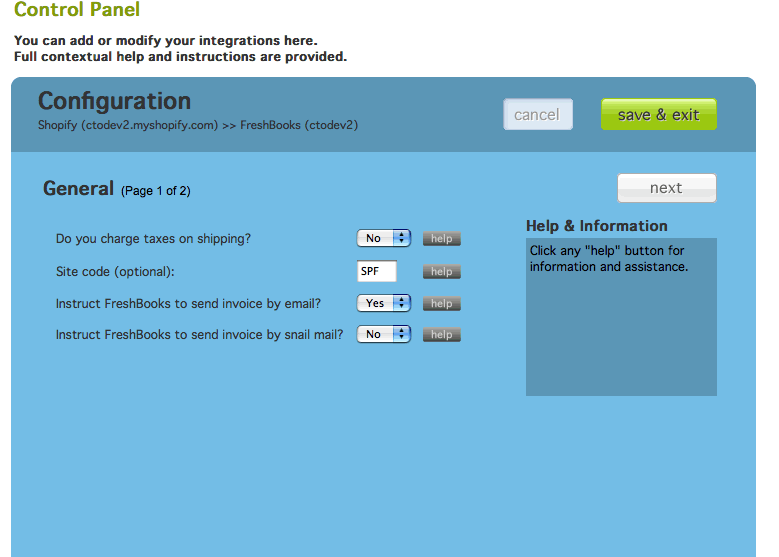This screenshot has width=779, height=557.
Task: Open the send invoice by snail mail dropdown
Action: tap(384, 334)
